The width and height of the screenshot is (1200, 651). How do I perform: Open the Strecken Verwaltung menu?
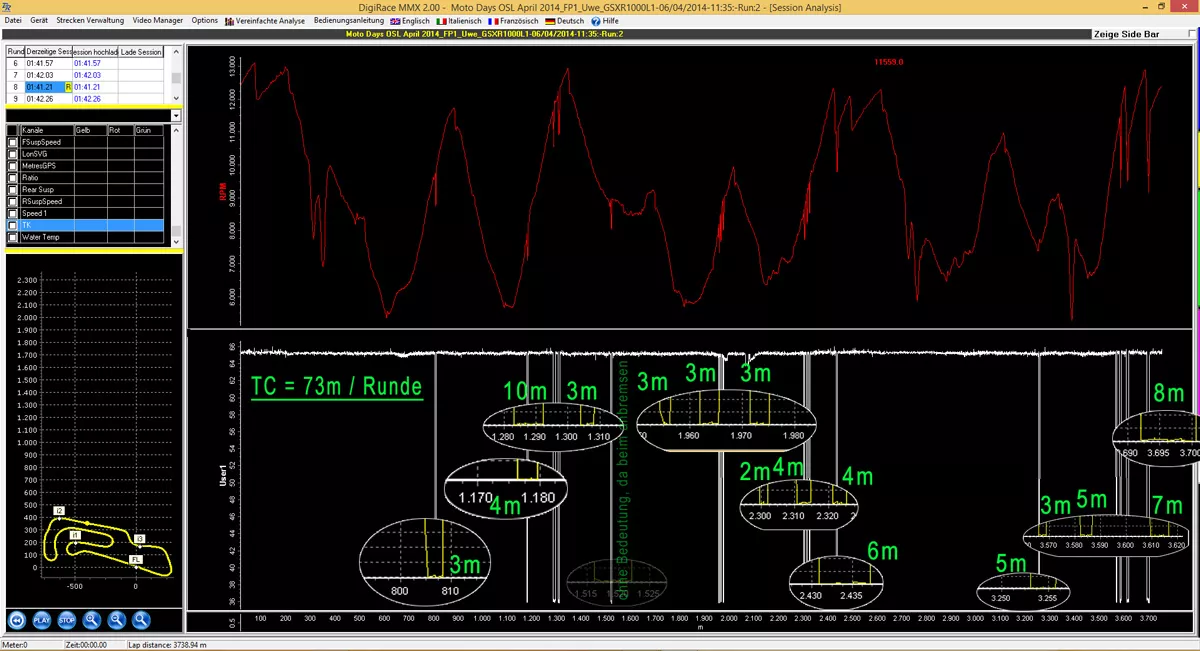click(90, 20)
